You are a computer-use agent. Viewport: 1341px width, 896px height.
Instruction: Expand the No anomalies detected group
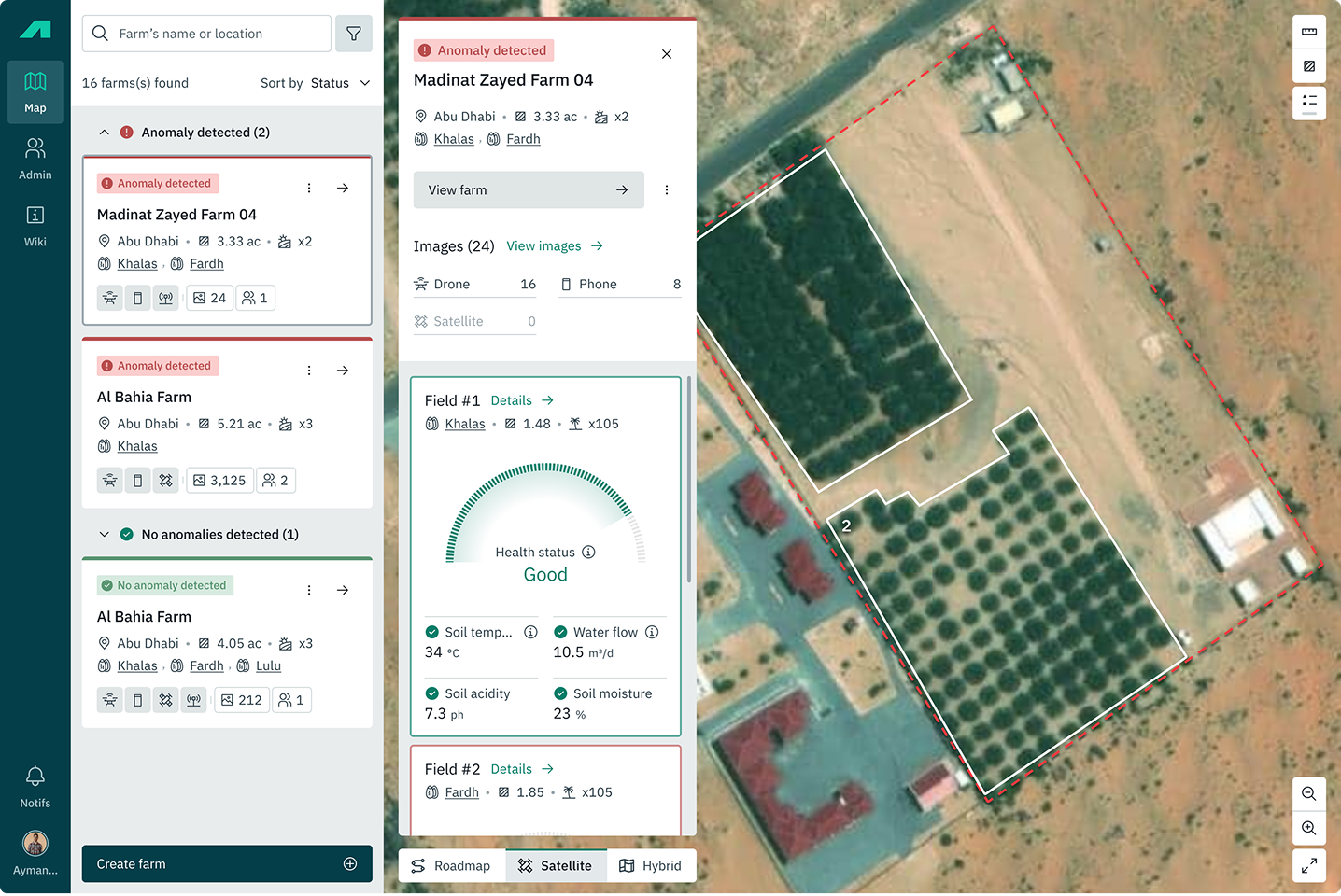tap(105, 535)
